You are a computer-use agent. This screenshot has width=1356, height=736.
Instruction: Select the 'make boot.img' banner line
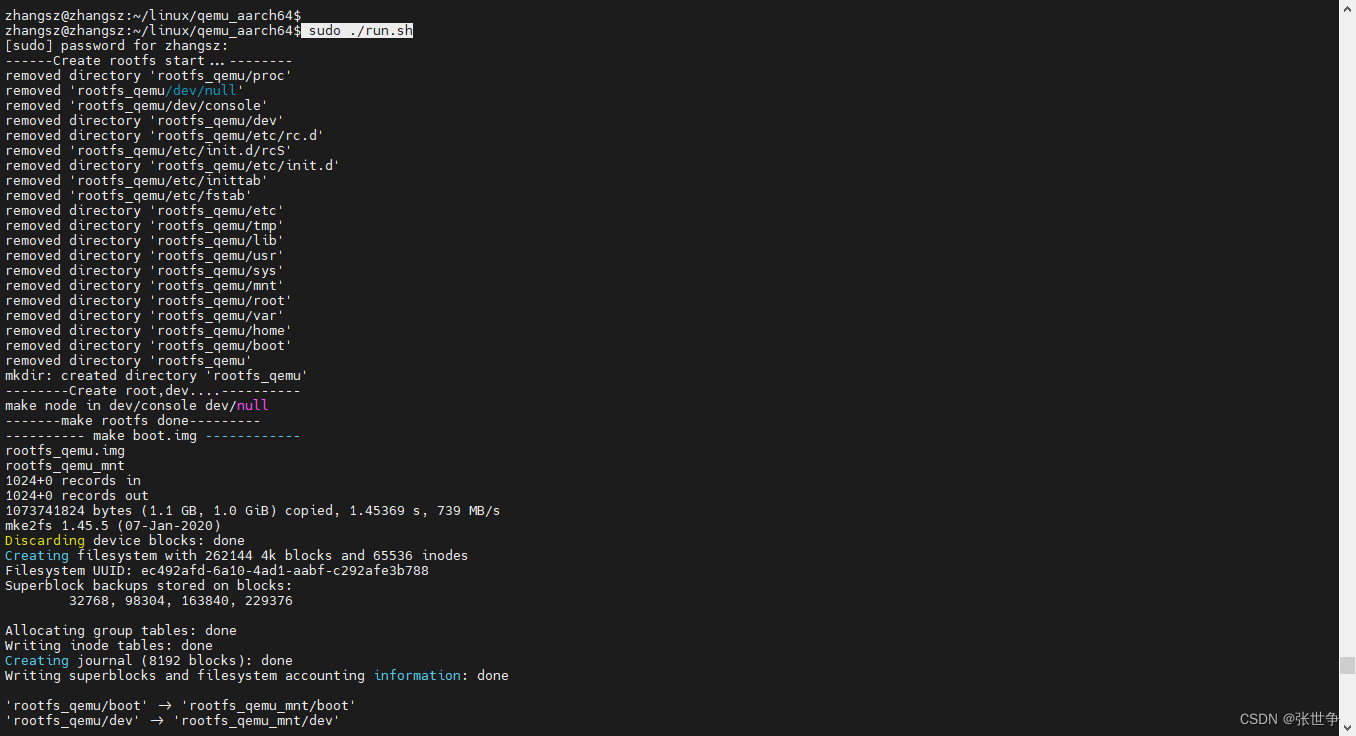click(x=153, y=436)
